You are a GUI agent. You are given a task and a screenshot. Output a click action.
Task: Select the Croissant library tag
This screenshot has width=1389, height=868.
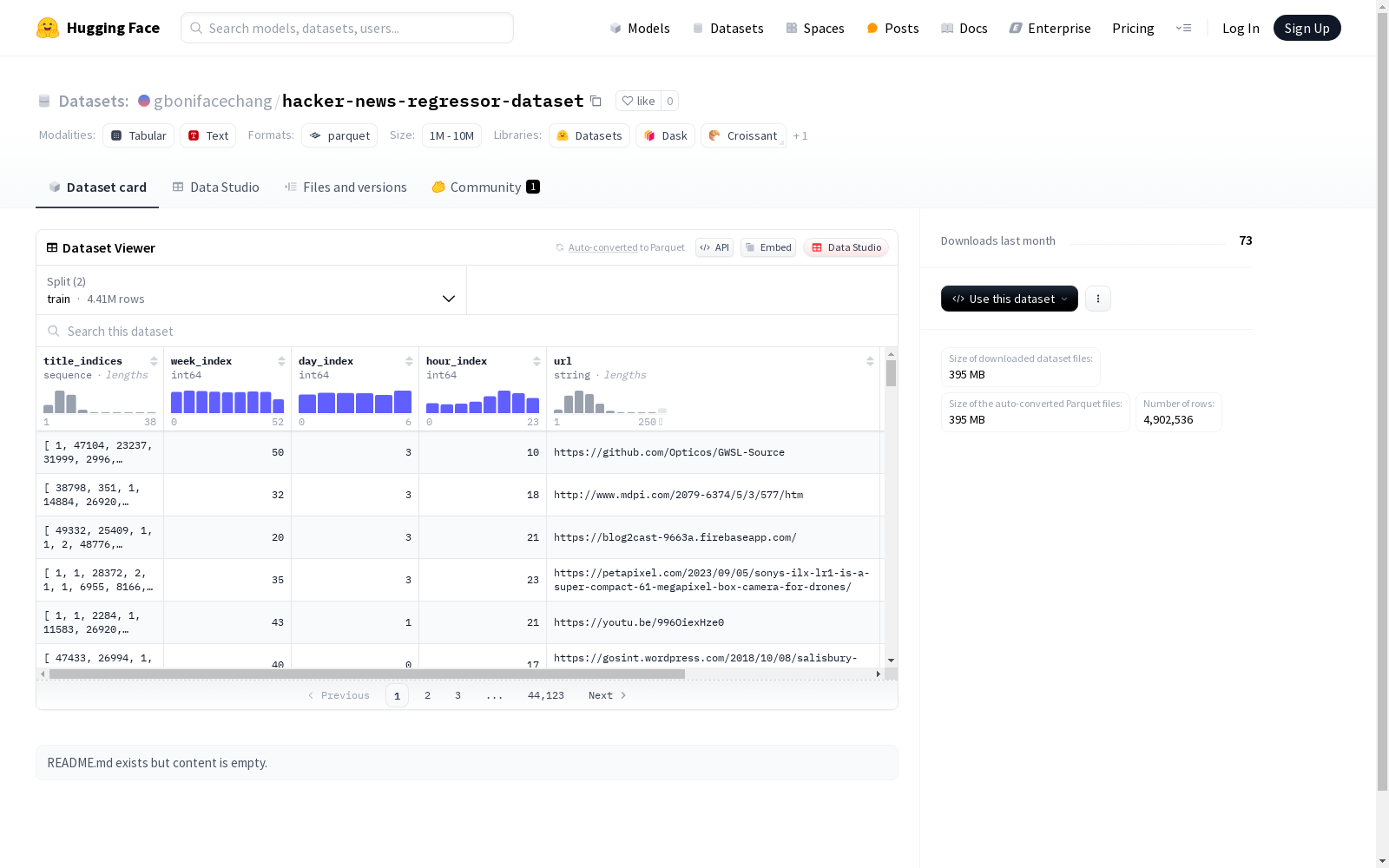[743, 135]
